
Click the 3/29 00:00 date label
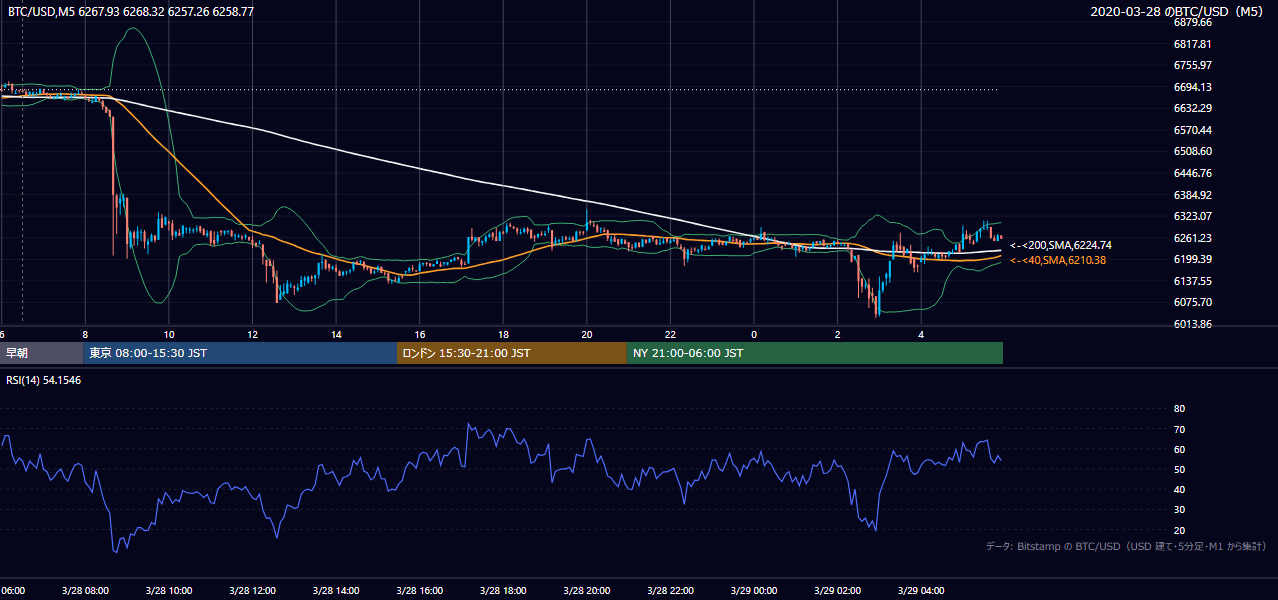click(x=753, y=590)
